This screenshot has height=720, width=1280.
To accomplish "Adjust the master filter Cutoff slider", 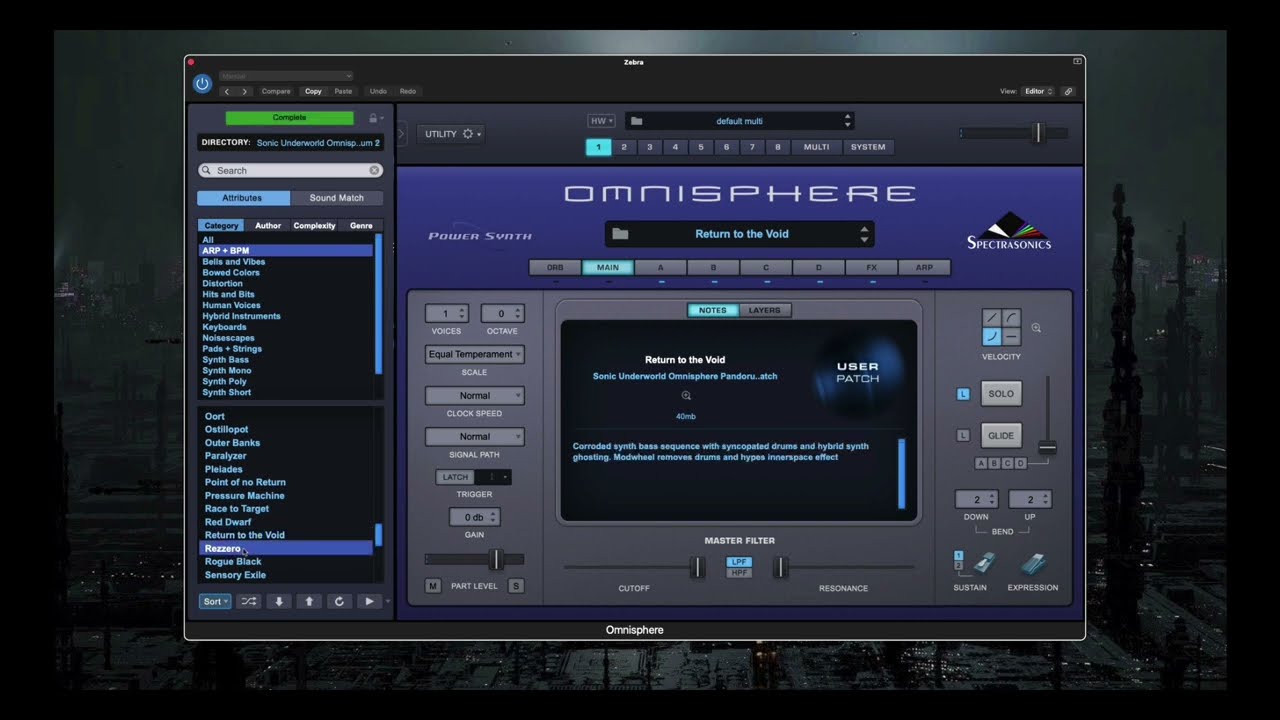I will point(698,567).
